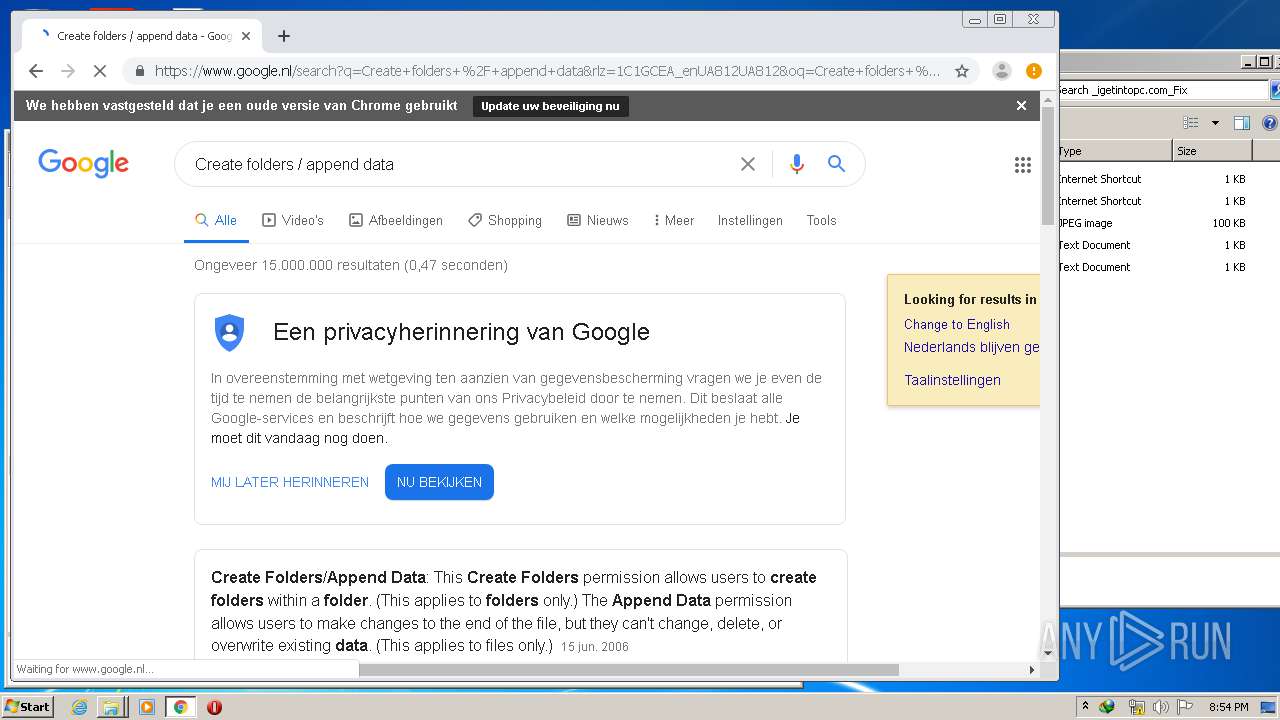This screenshot has height=720, width=1280.
Task: Open the Chrome profile avatar icon
Action: [x=1001, y=71]
